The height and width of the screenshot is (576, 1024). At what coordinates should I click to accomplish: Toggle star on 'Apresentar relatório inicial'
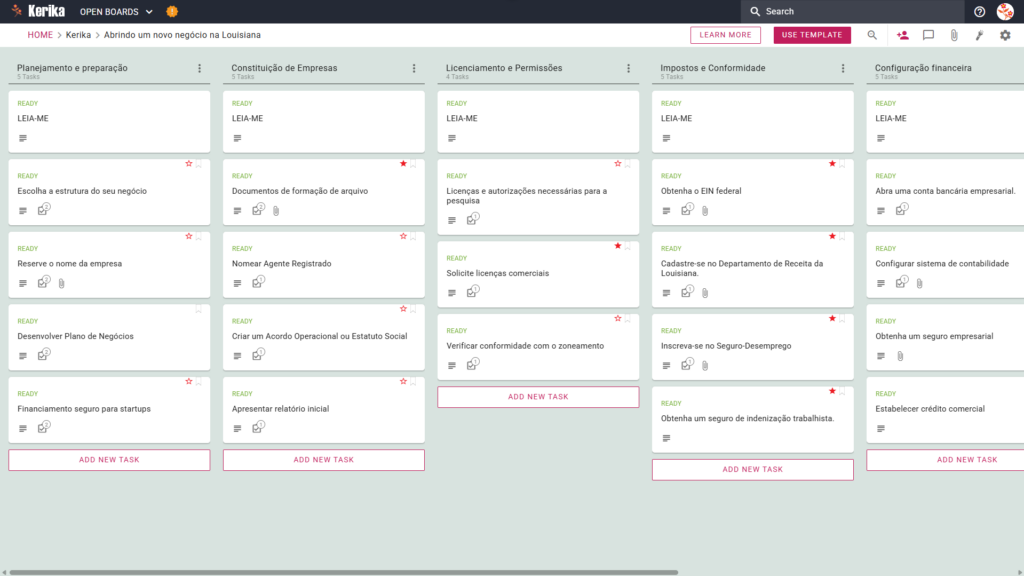pyautogui.click(x=403, y=381)
